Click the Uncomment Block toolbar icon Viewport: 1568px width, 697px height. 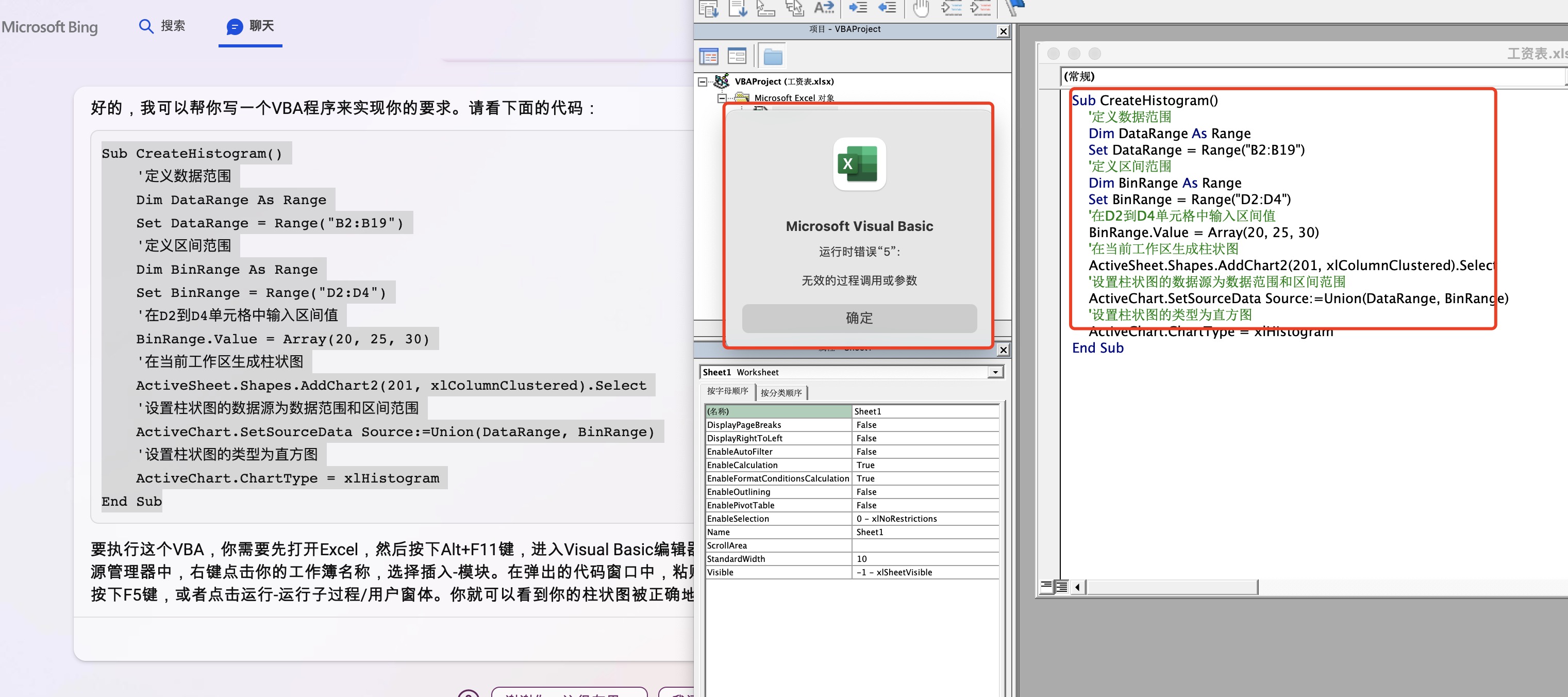coord(980,8)
